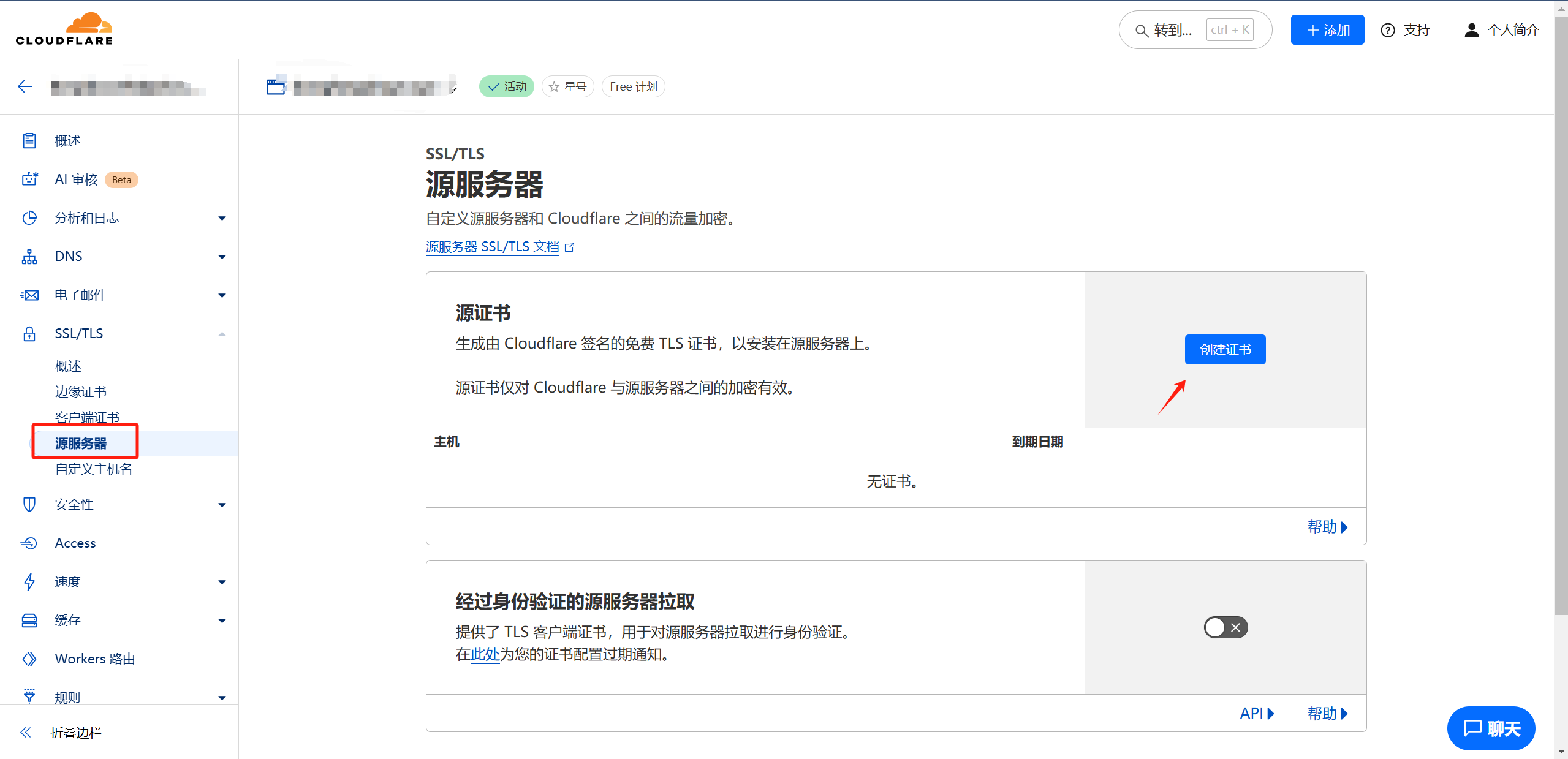Image resolution: width=1568 pixels, height=759 pixels.
Task: Click the 安全性 shield icon
Action: pos(29,504)
